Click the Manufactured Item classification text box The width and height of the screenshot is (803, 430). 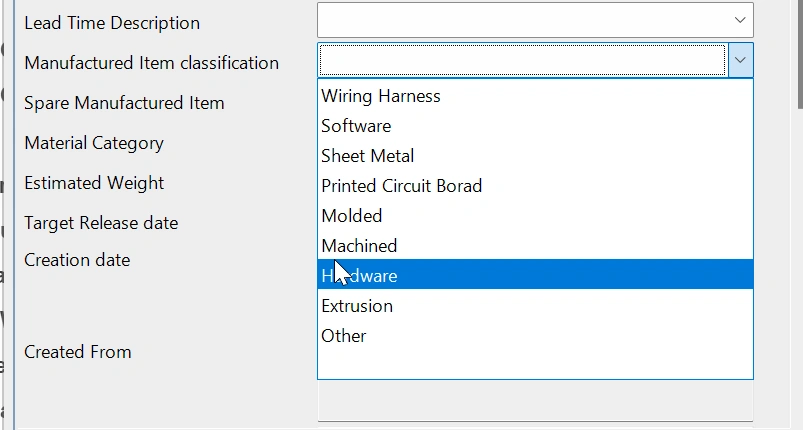522,61
